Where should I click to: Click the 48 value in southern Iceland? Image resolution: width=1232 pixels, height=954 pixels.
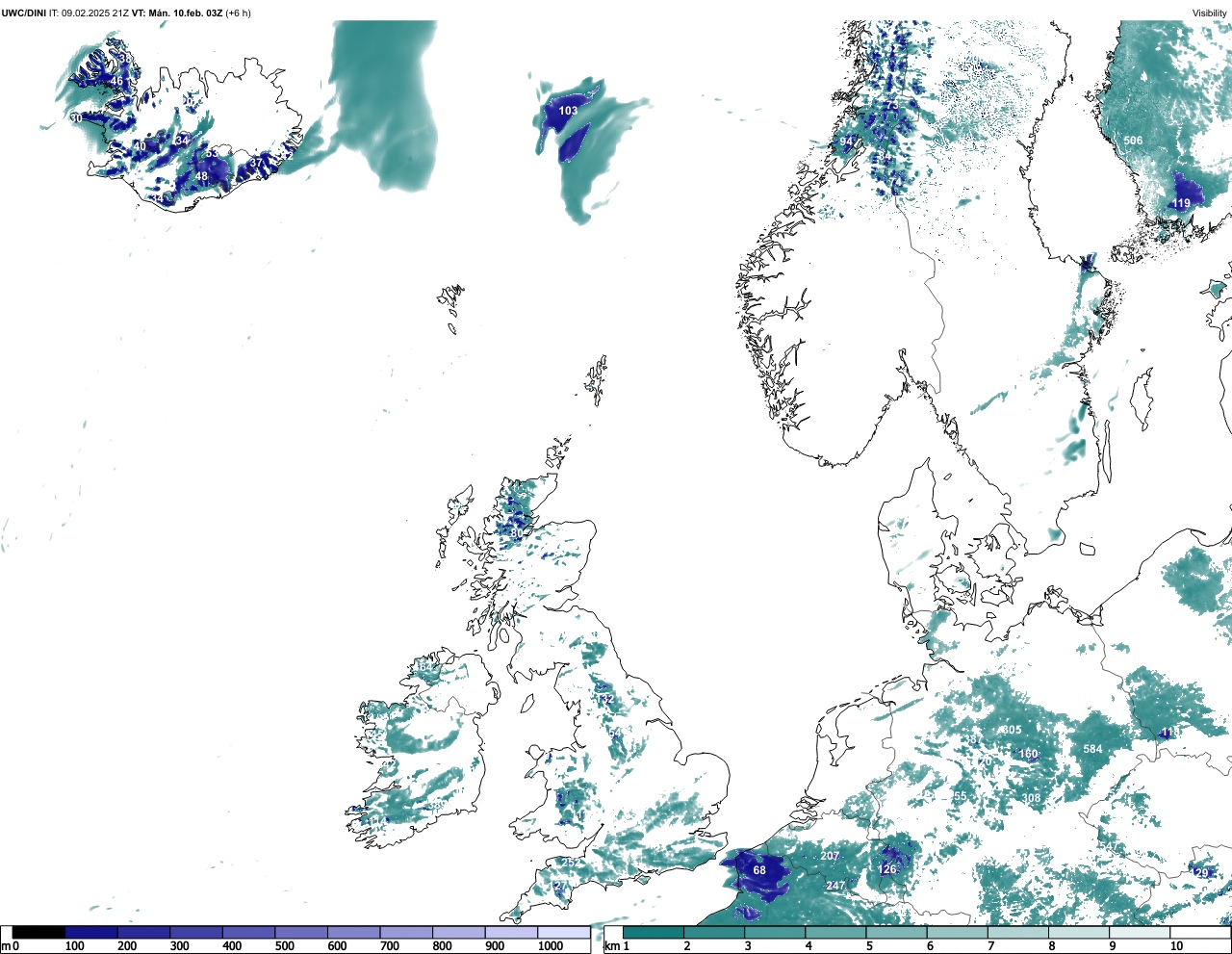tap(201, 176)
